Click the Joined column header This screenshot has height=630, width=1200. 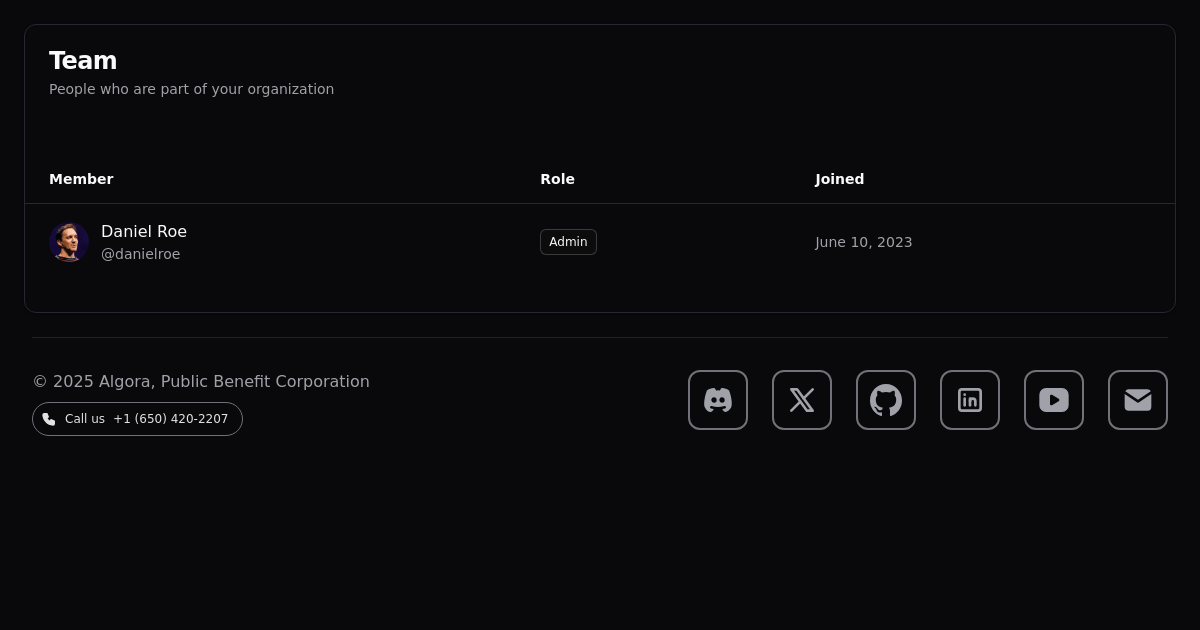click(x=839, y=179)
